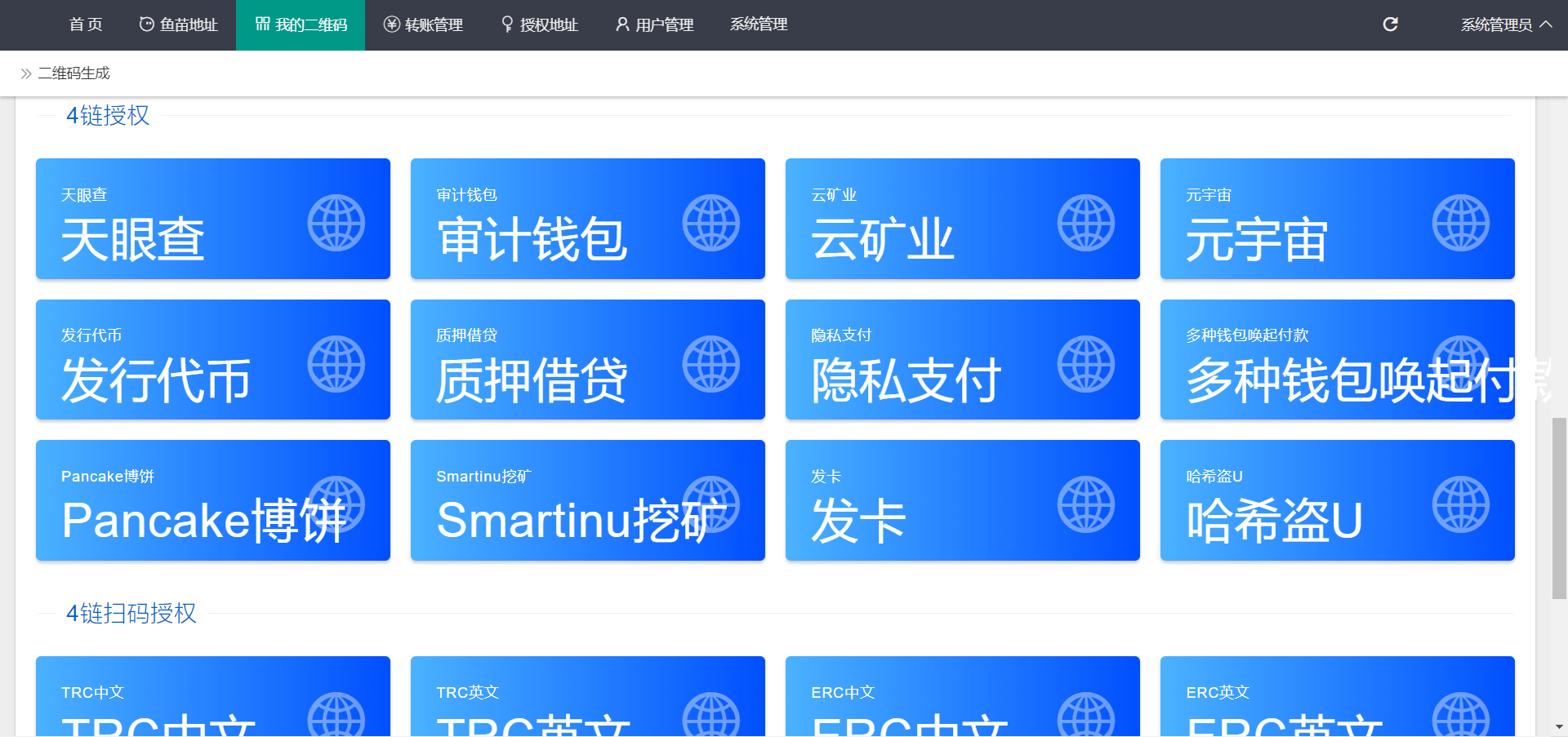Viewport: 1568px width, 737px height.
Task: Open the 授权地址 menu
Action: click(539, 24)
